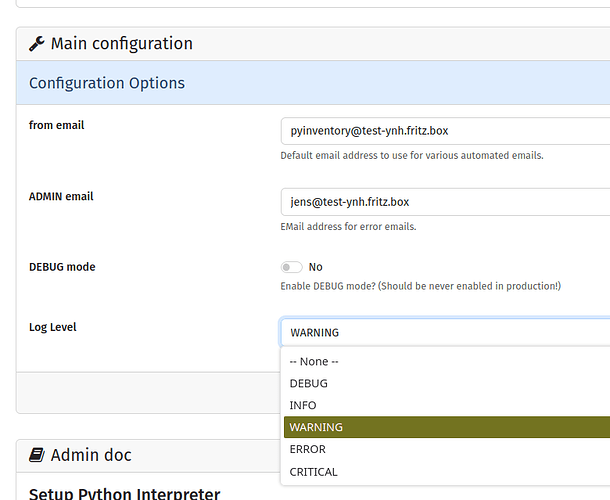Image resolution: width=610 pixels, height=500 pixels.
Task: Click the 'Log Level' field label
Action: (53, 327)
